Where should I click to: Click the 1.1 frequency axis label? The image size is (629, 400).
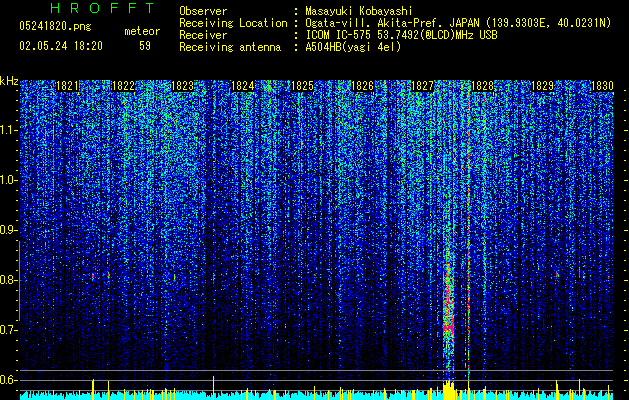(x=9, y=130)
